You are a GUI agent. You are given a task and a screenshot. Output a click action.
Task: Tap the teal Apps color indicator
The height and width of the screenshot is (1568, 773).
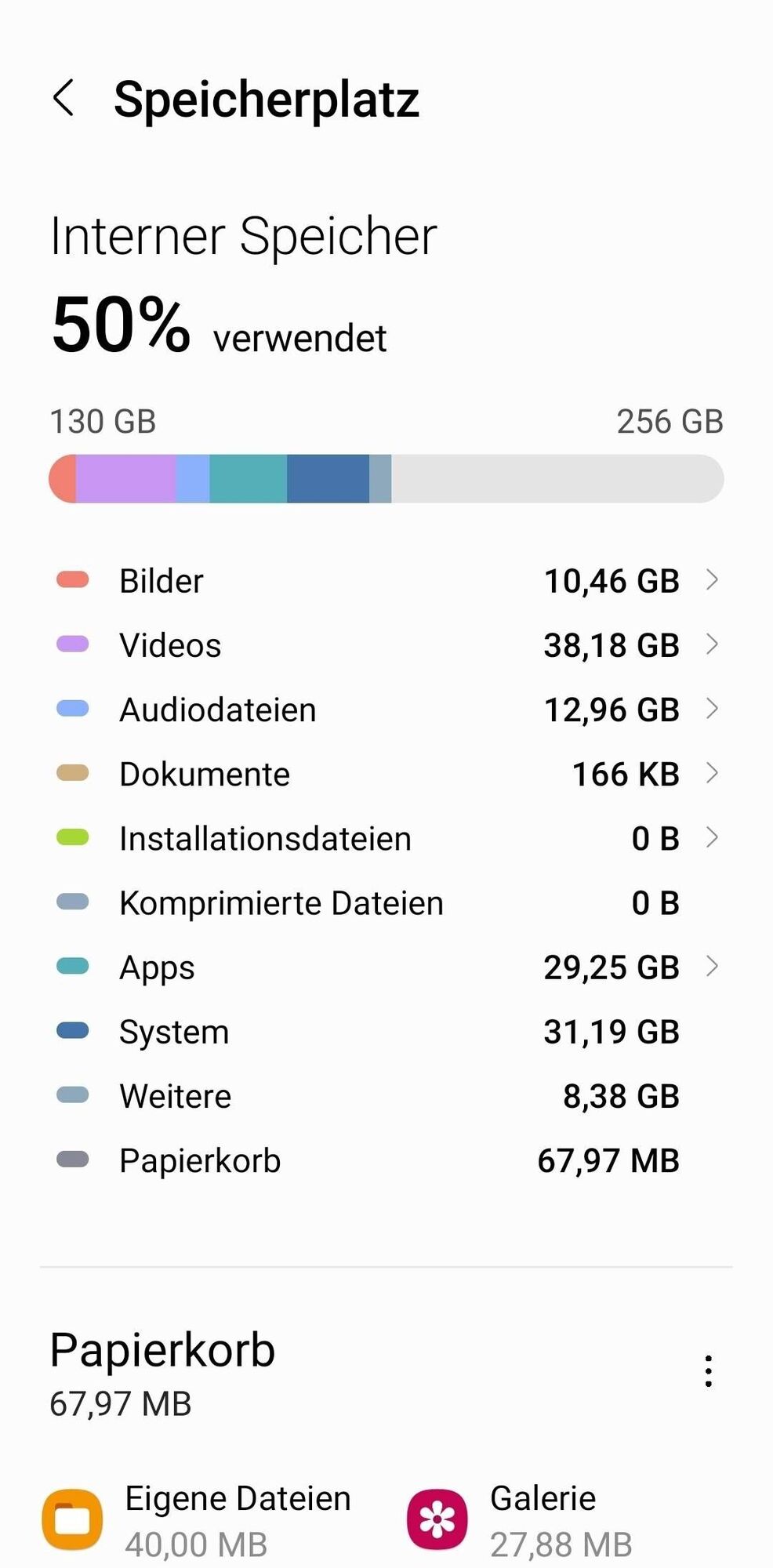[x=73, y=966]
